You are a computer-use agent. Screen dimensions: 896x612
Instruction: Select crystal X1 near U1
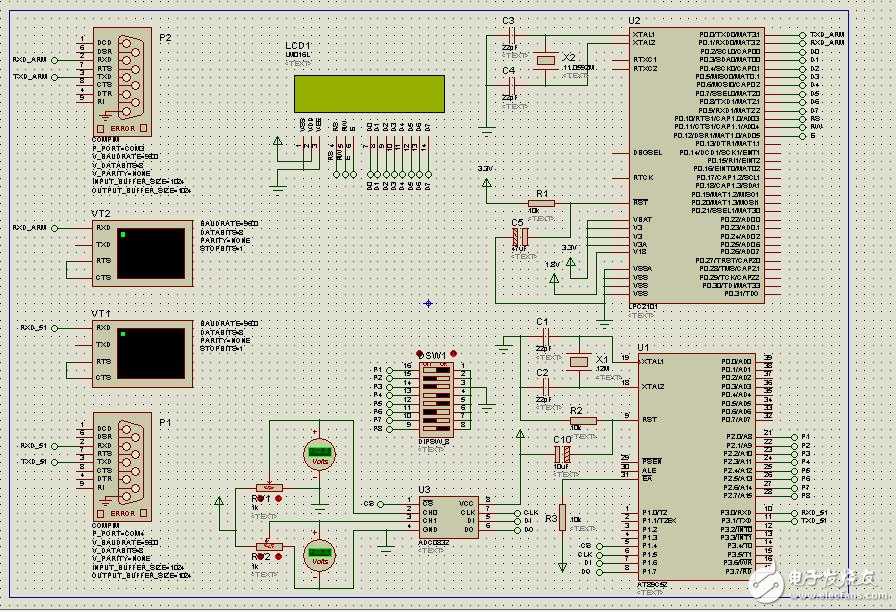point(579,362)
